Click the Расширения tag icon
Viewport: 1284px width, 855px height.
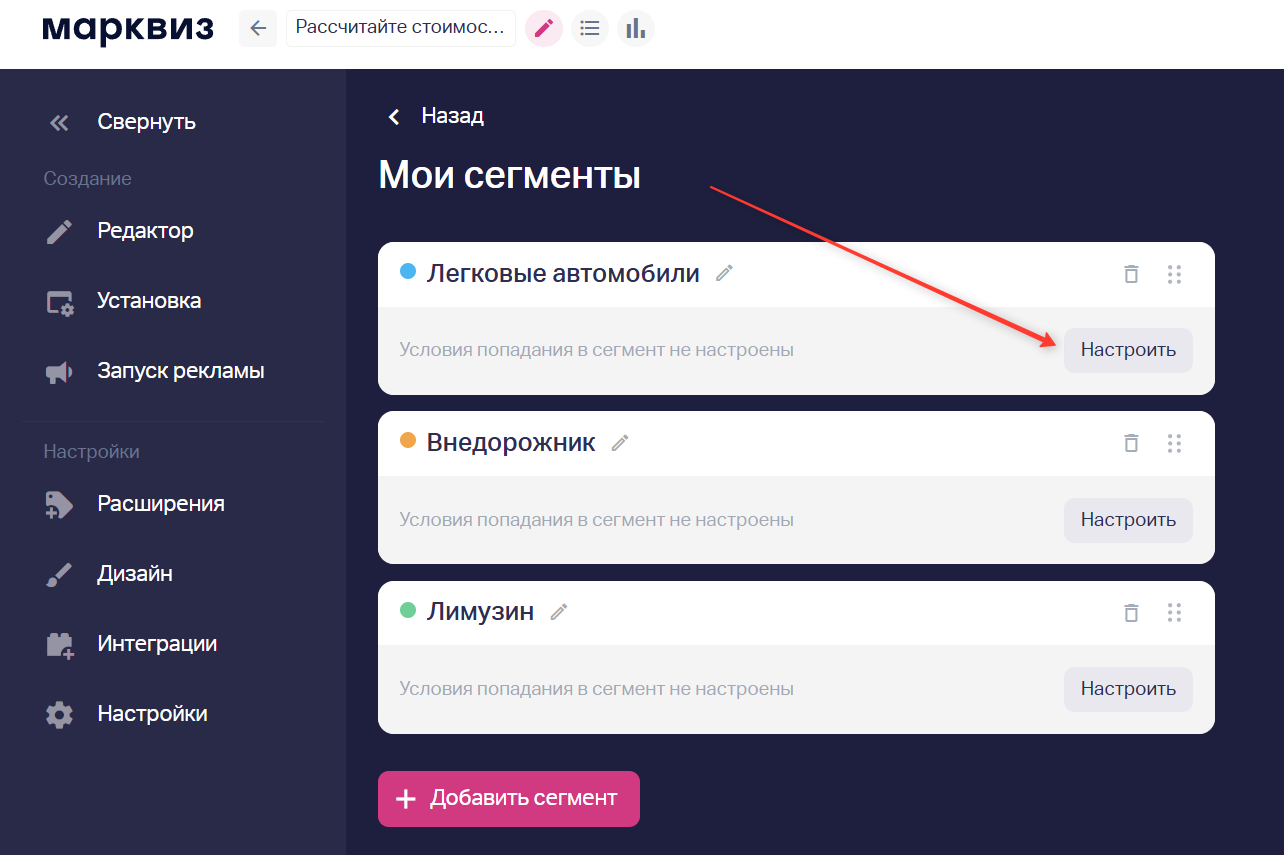tap(59, 505)
